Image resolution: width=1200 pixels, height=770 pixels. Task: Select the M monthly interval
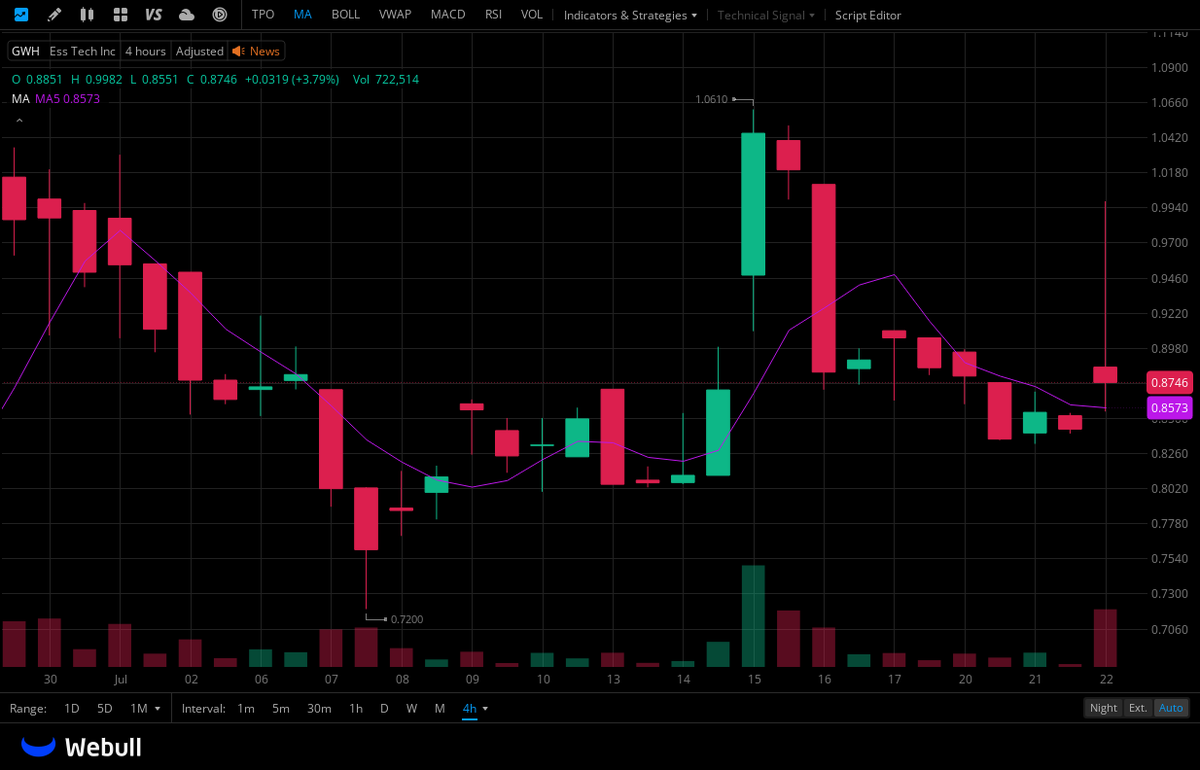click(440, 708)
